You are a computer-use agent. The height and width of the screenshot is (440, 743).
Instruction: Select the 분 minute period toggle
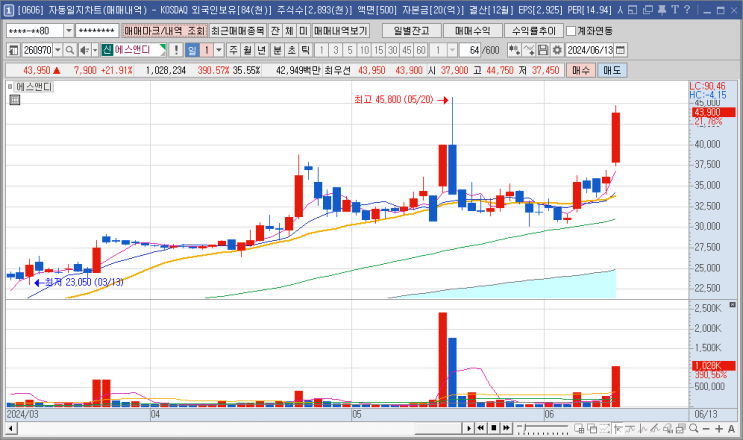pyautogui.click(x=278, y=50)
